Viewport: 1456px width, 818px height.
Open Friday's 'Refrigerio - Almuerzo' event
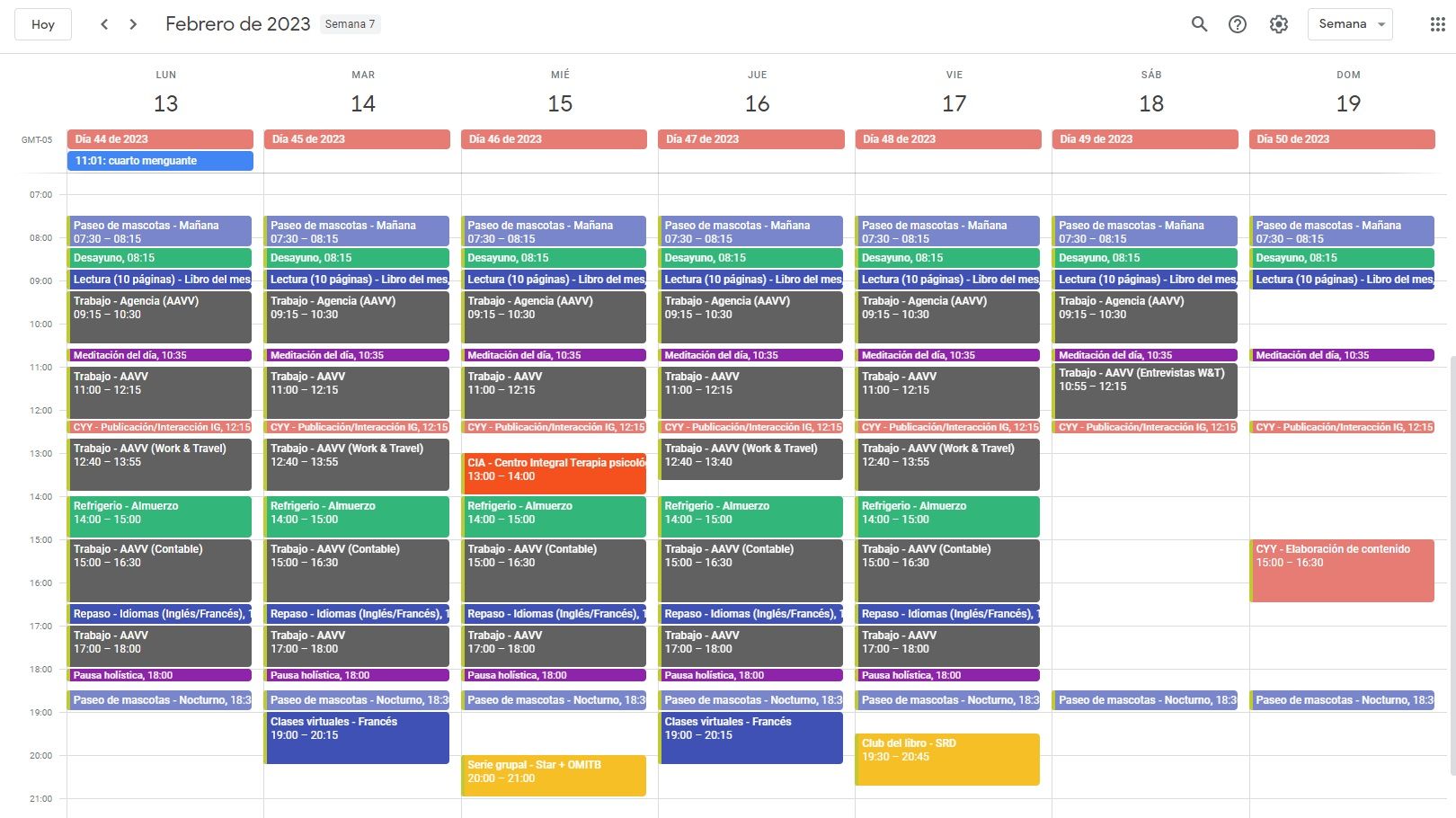pos(947,517)
